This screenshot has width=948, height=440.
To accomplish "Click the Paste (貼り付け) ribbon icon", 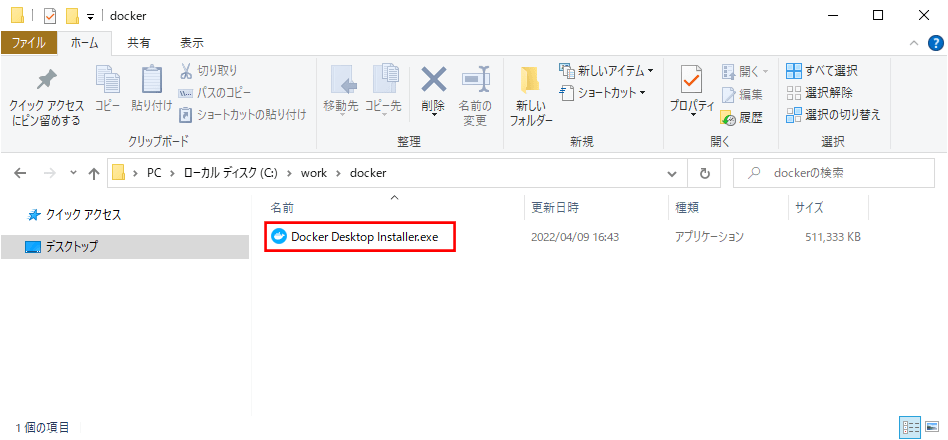I will pyautogui.click(x=152, y=89).
